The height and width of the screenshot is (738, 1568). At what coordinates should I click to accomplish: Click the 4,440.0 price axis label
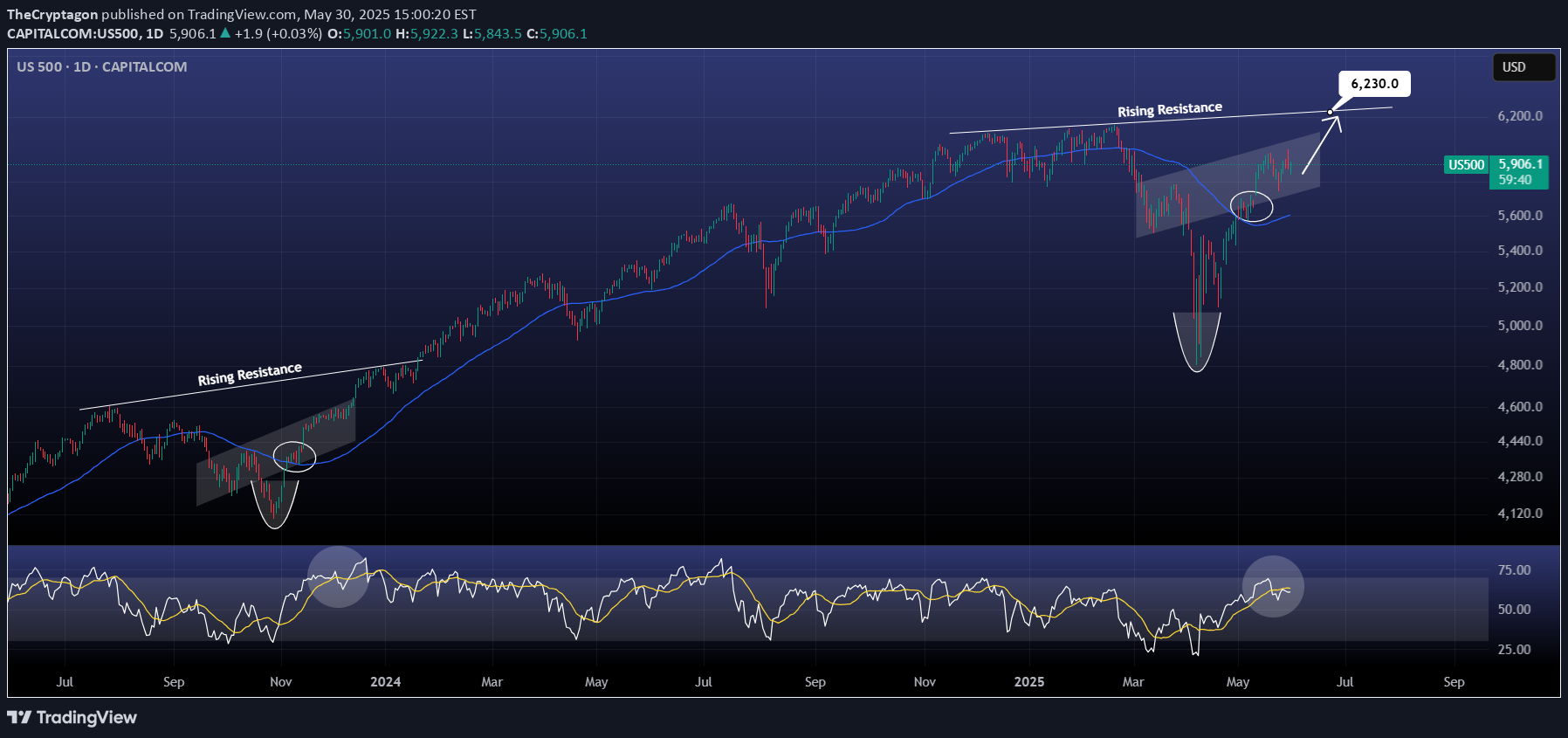(x=1520, y=441)
